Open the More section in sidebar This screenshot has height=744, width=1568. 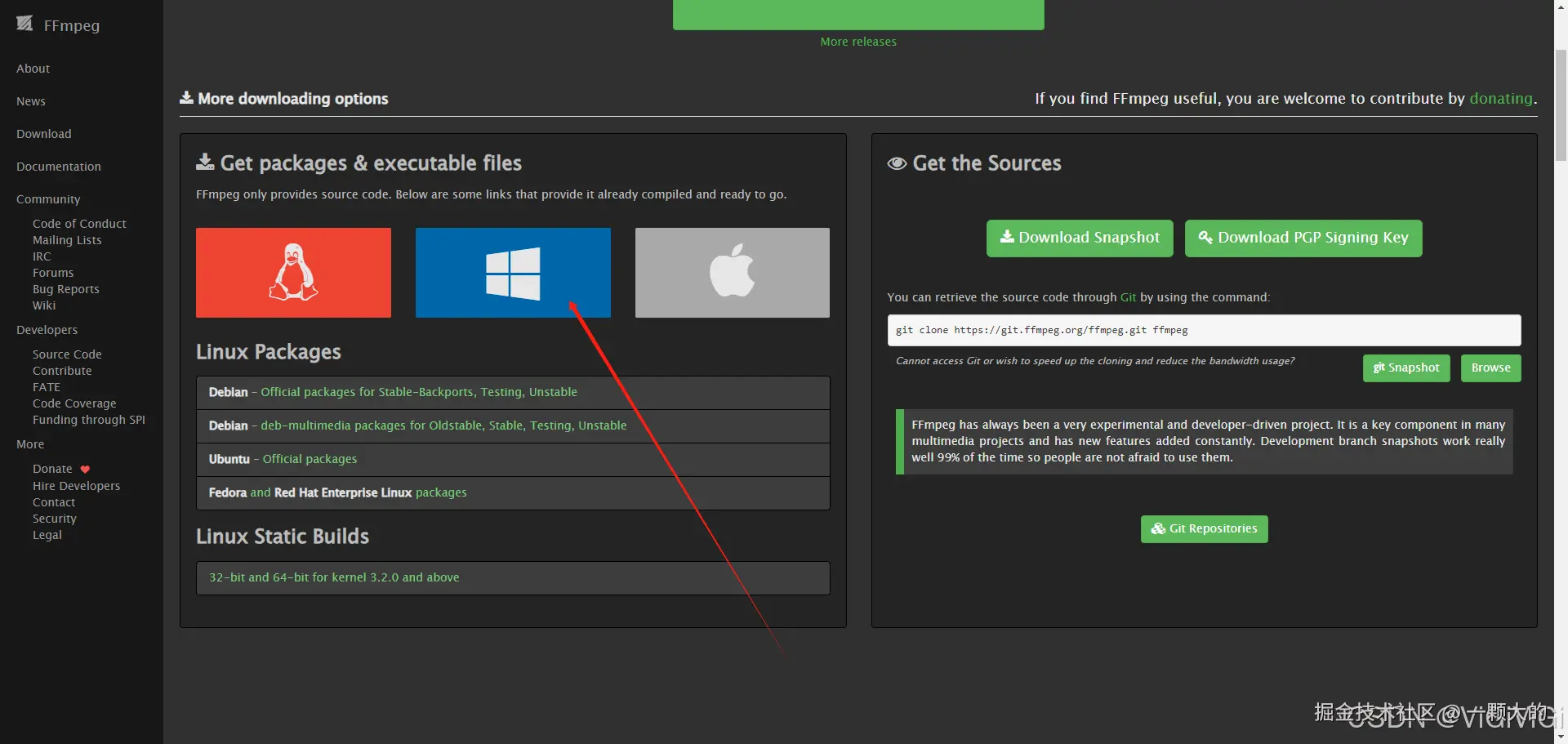pyautogui.click(x=30, y=444)
